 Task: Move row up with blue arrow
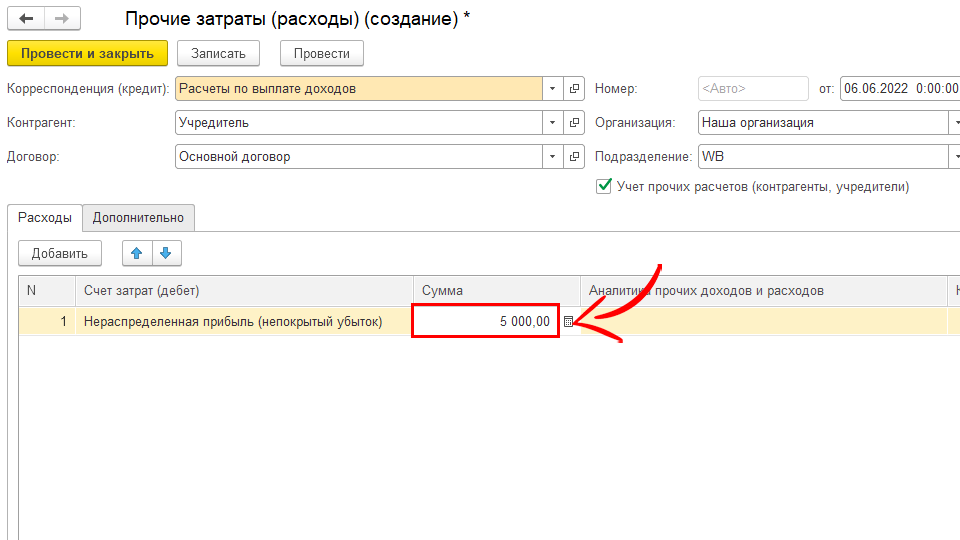click(137, 253)
